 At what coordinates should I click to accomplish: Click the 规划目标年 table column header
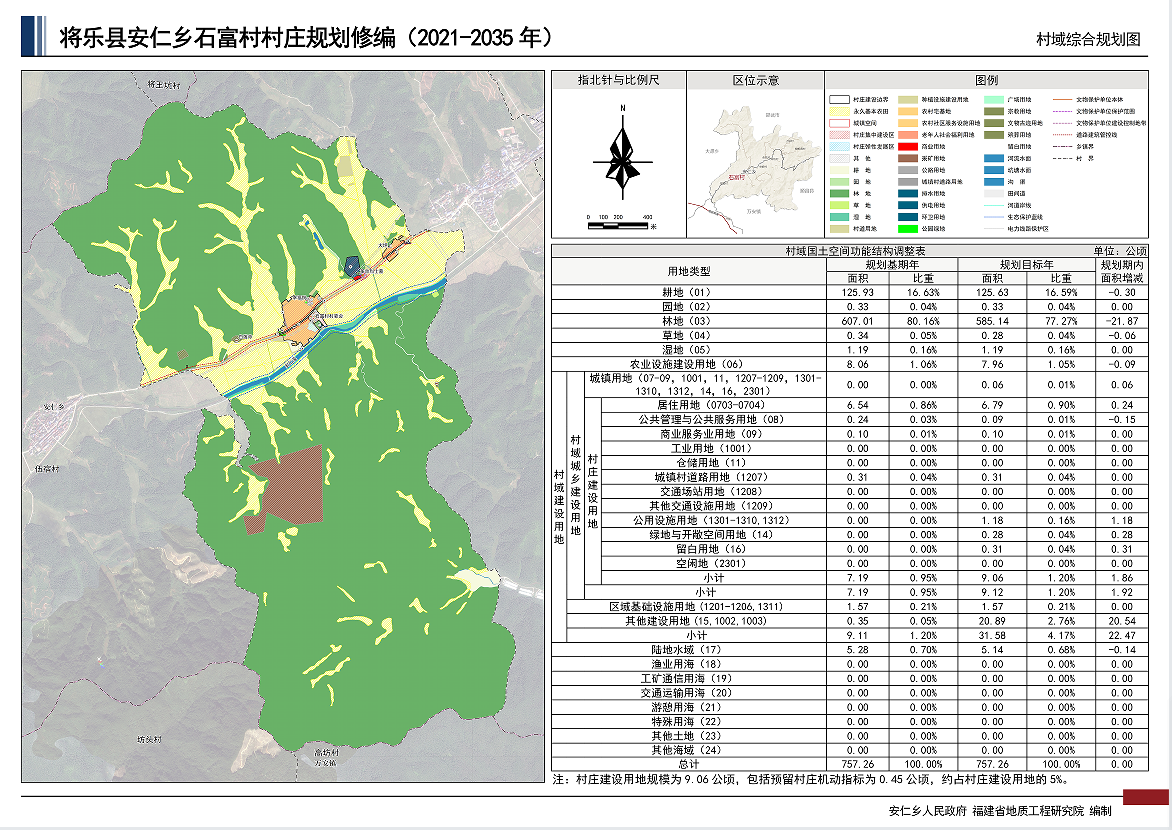[x=1005, y=265]
